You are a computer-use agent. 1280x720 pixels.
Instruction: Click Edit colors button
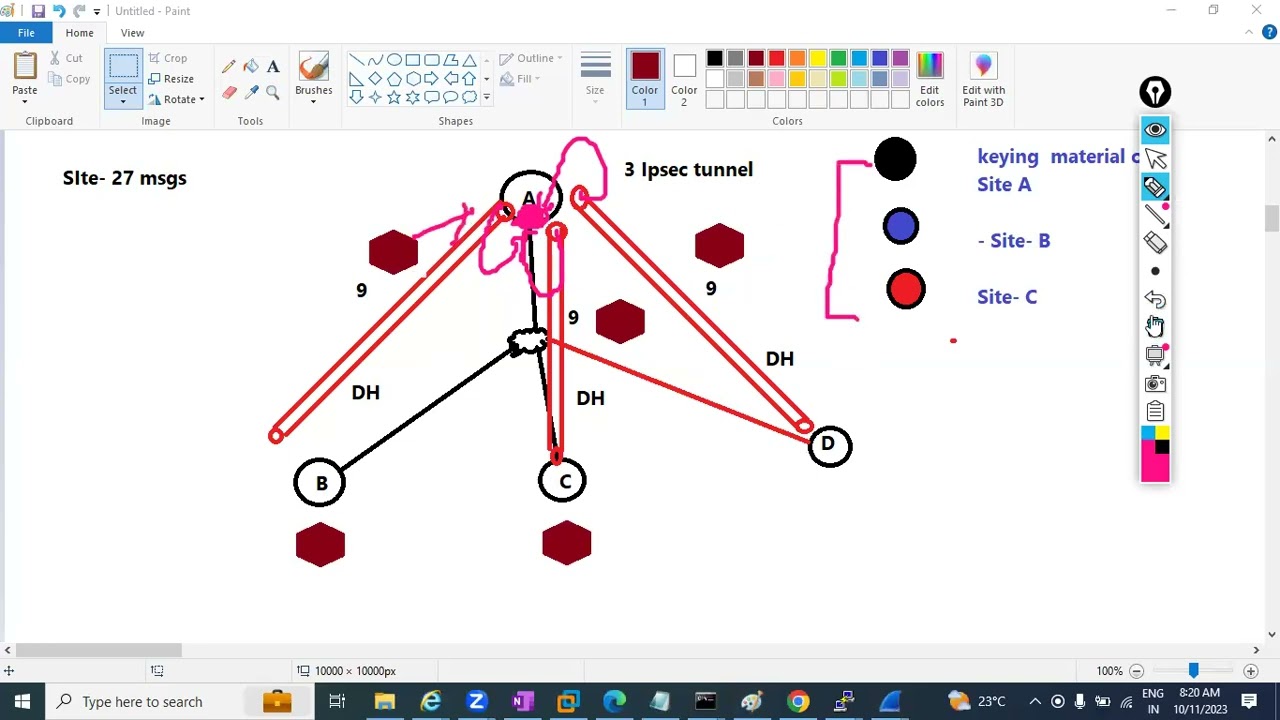coord(930,78)
